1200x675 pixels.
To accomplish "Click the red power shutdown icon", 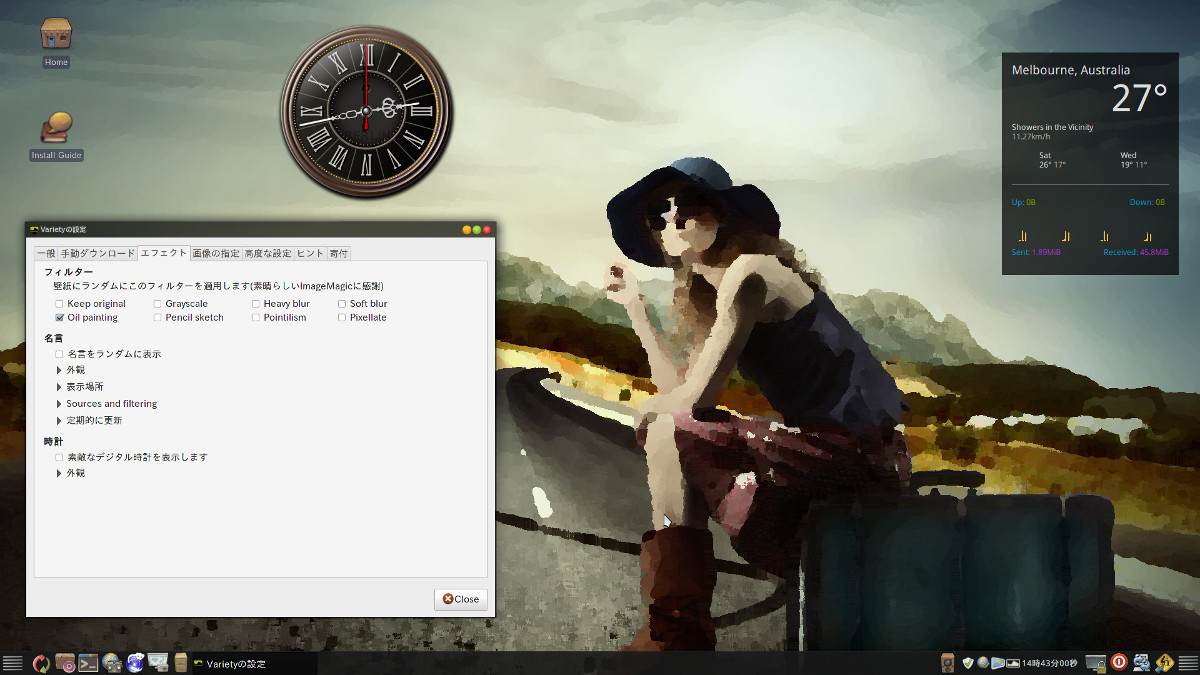I will [1119, 662].
